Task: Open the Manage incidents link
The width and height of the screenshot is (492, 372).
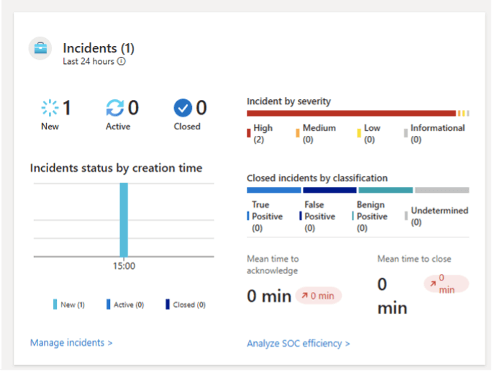Action: click(x=71, y=343)
